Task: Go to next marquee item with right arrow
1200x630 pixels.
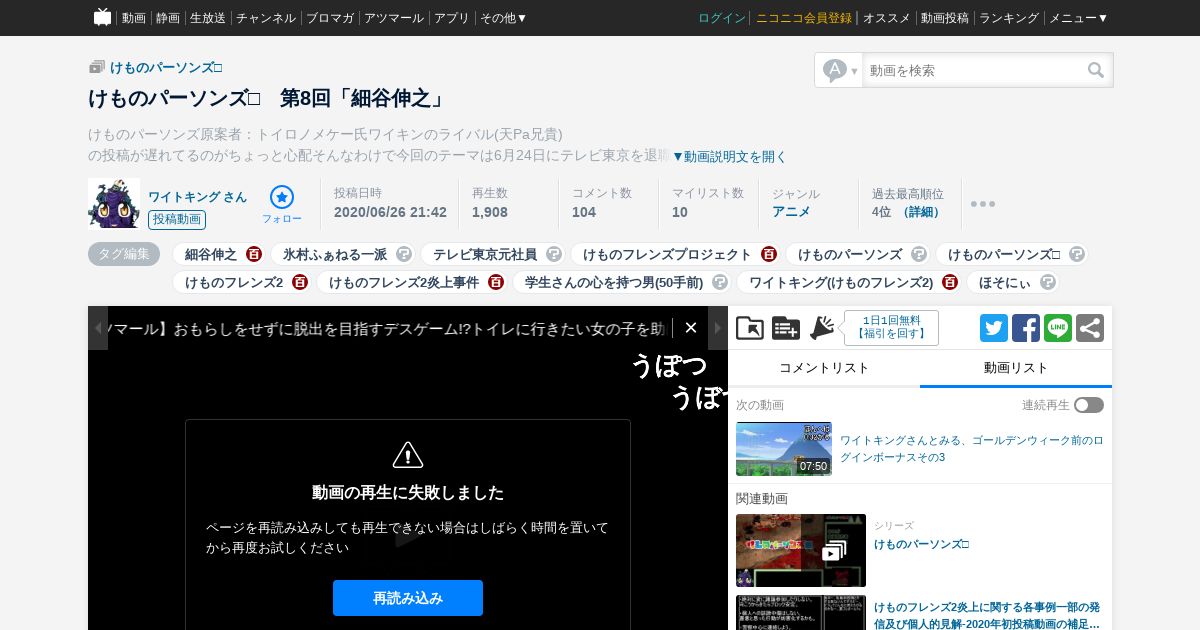Action: pyautogui.click(x=718, y=328)
